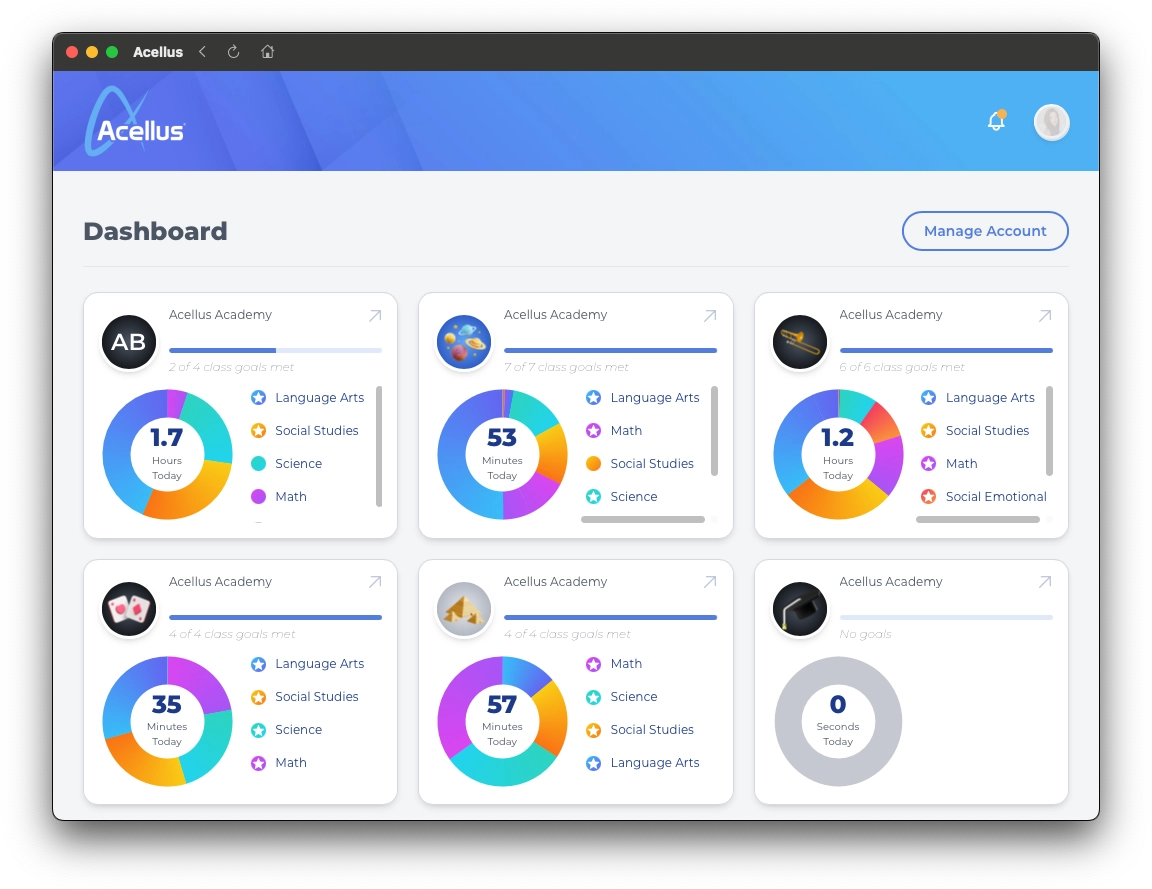Image resolution: width=1152 pixels, height=889 pixels.
Task: Click Social Emotional star in 1.2 Hours card
Action: 929,497
